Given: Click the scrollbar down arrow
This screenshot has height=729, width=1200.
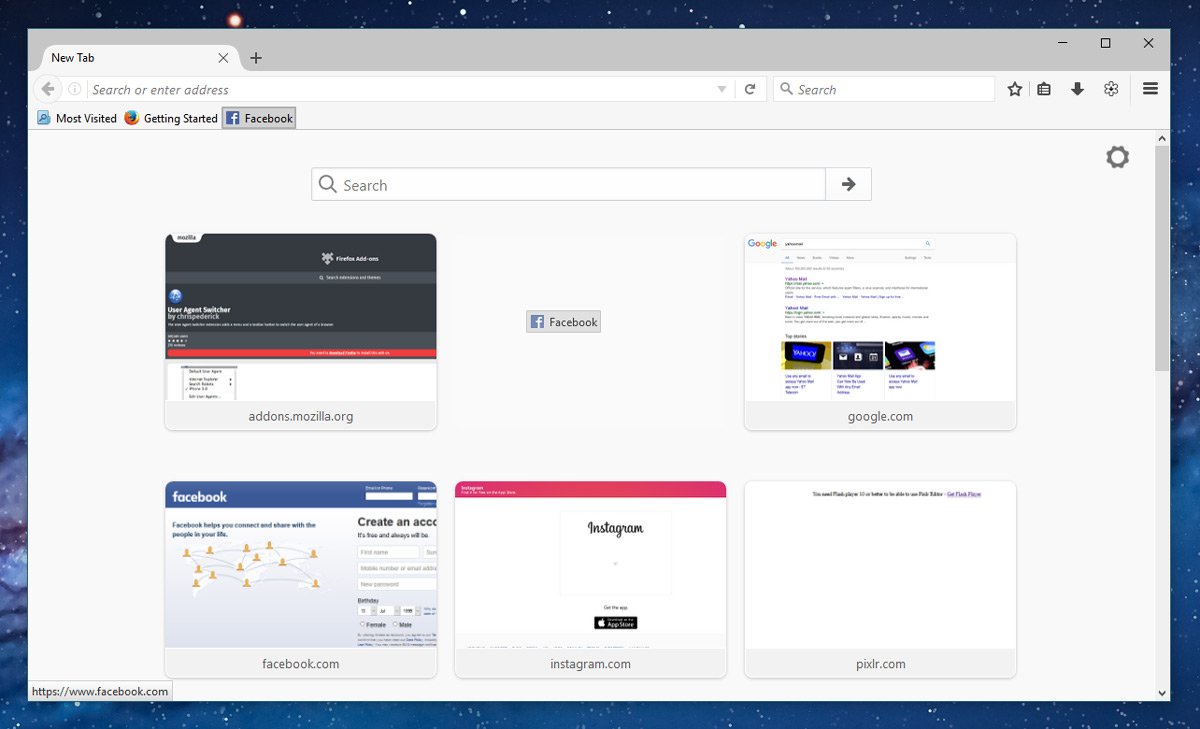Looking at the screenshot, I should pos(1162,693).
